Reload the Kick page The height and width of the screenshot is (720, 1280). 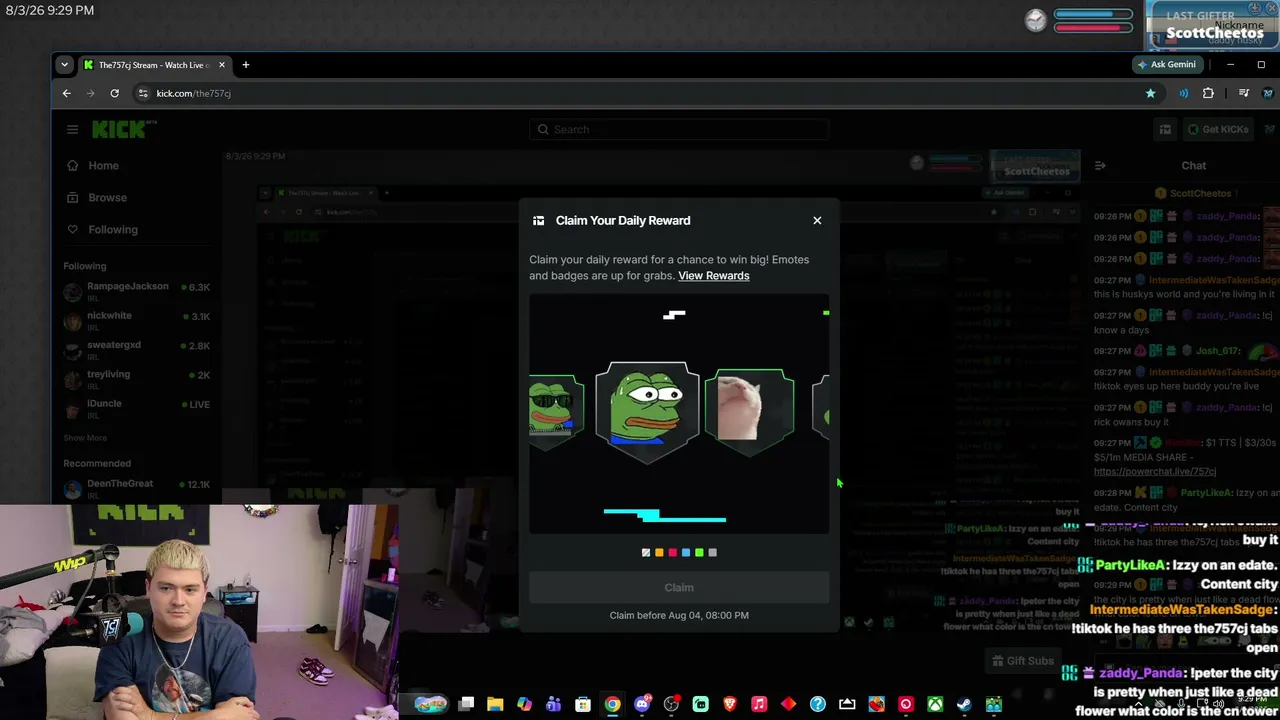tap(114, 93)
